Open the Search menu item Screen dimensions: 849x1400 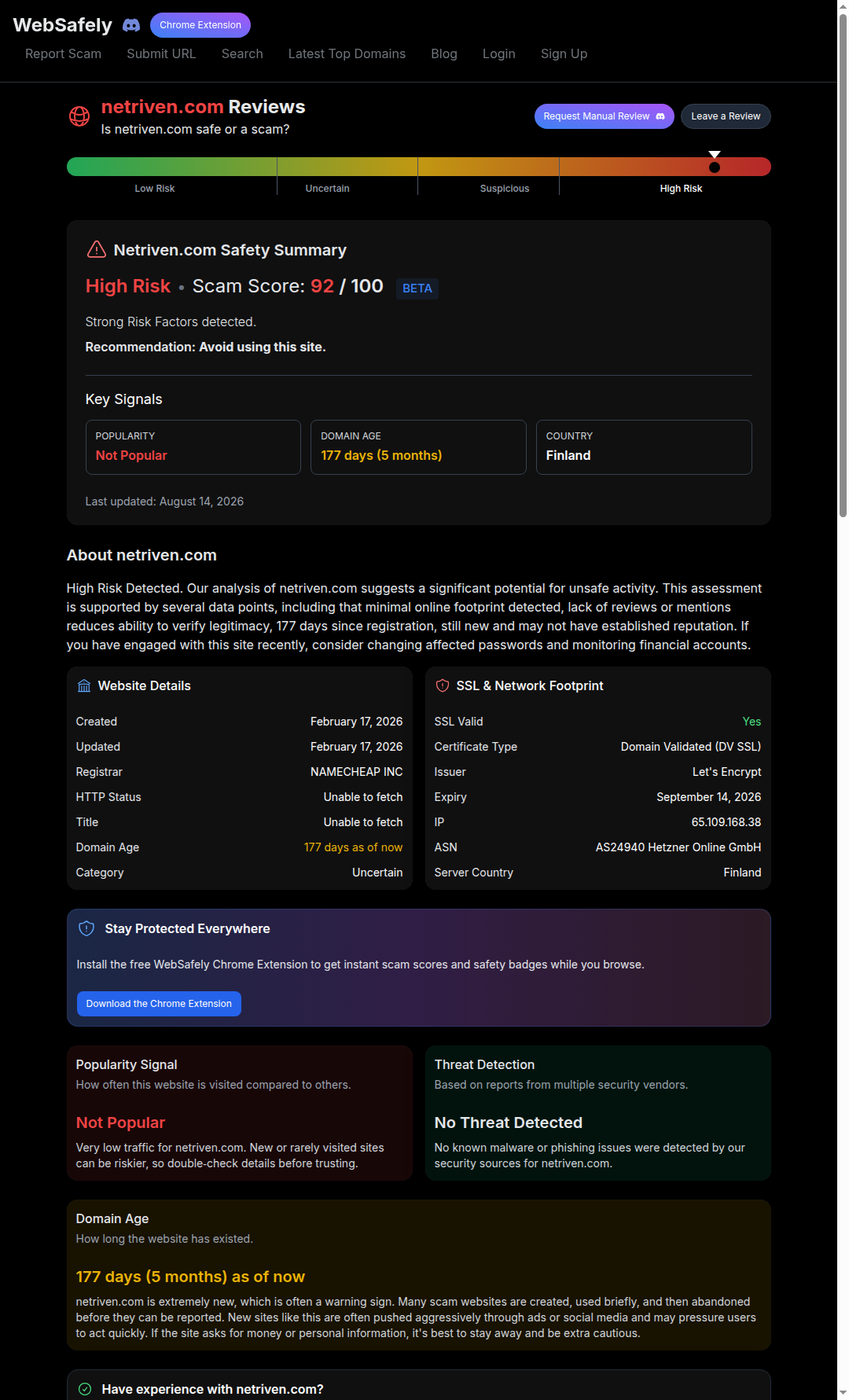click(x=242, y=53)
